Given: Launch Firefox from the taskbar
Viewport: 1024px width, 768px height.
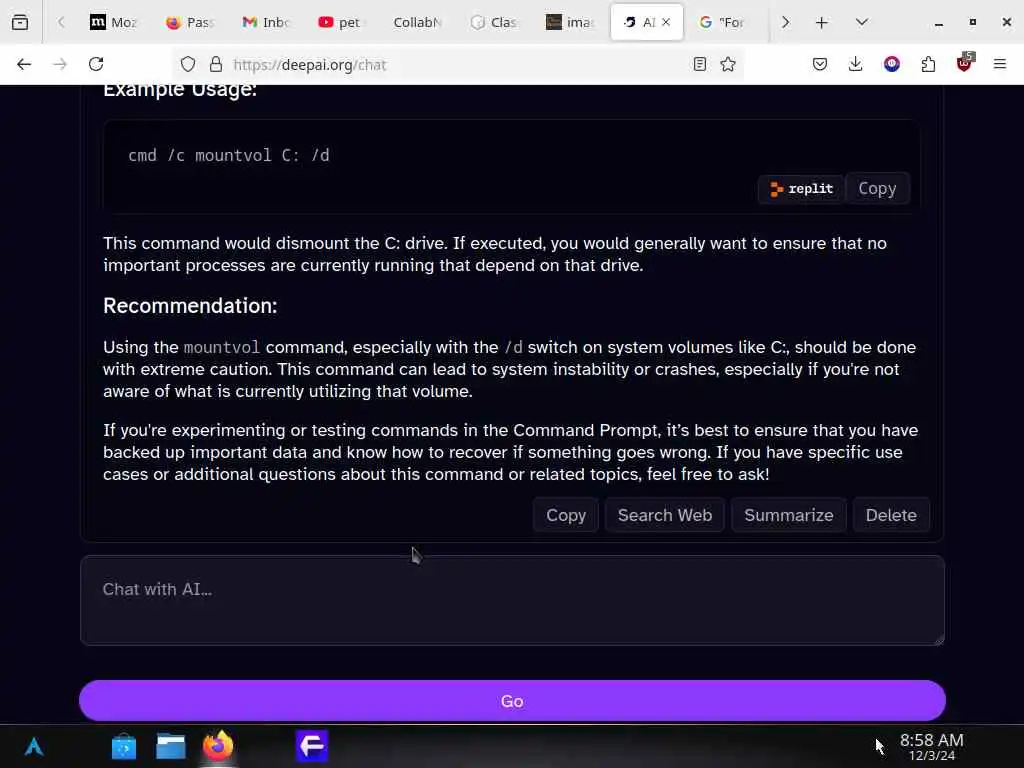Looking at the screenshot, I should coord(217,746).
